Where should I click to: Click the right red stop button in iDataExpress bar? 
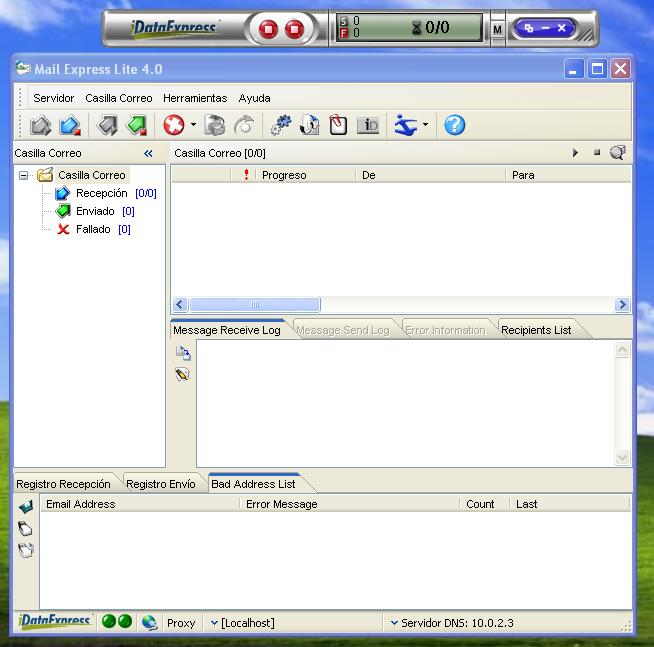[x=295, y=29]
